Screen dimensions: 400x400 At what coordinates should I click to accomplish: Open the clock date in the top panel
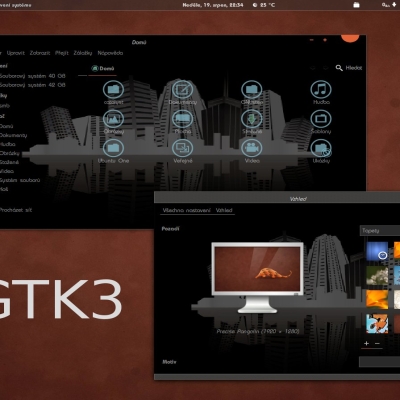point(213,5)
